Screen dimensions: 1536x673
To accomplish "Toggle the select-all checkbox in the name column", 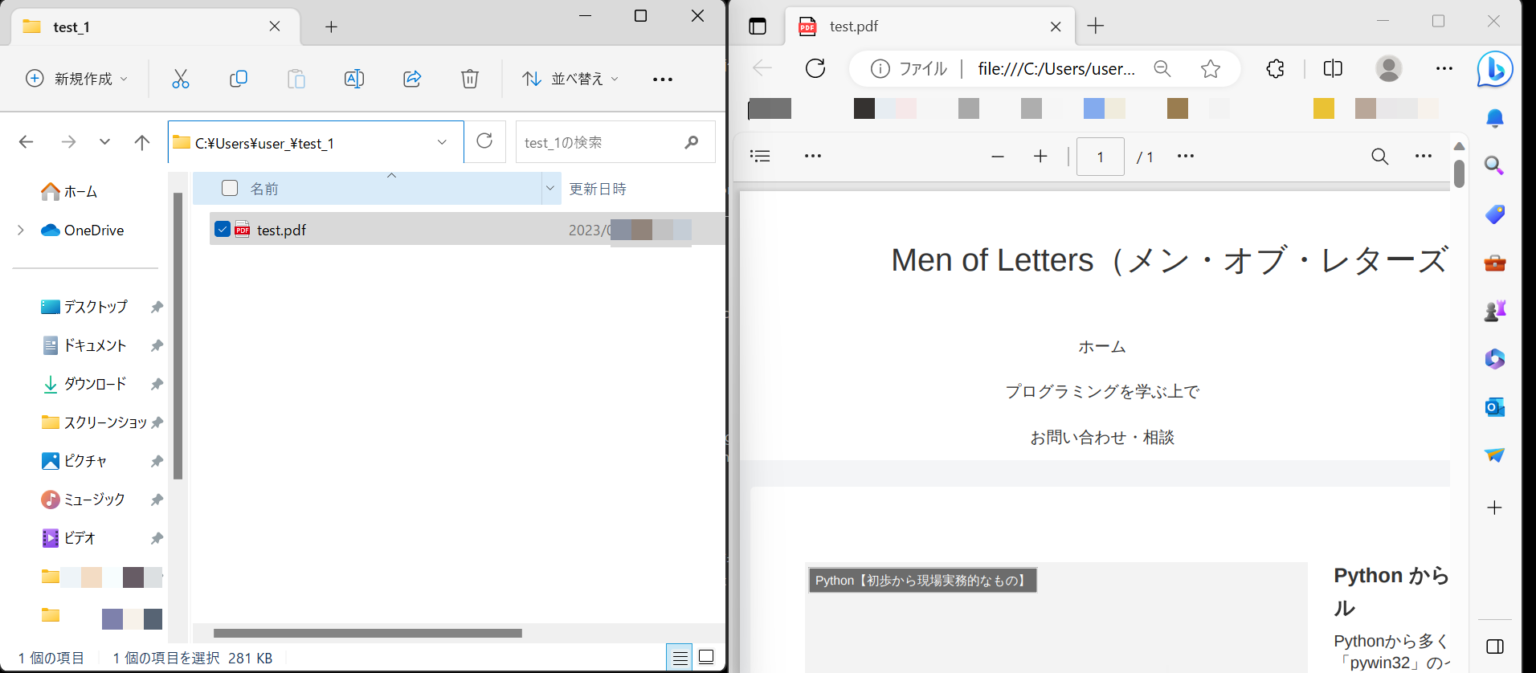I will tap(229, 187).
